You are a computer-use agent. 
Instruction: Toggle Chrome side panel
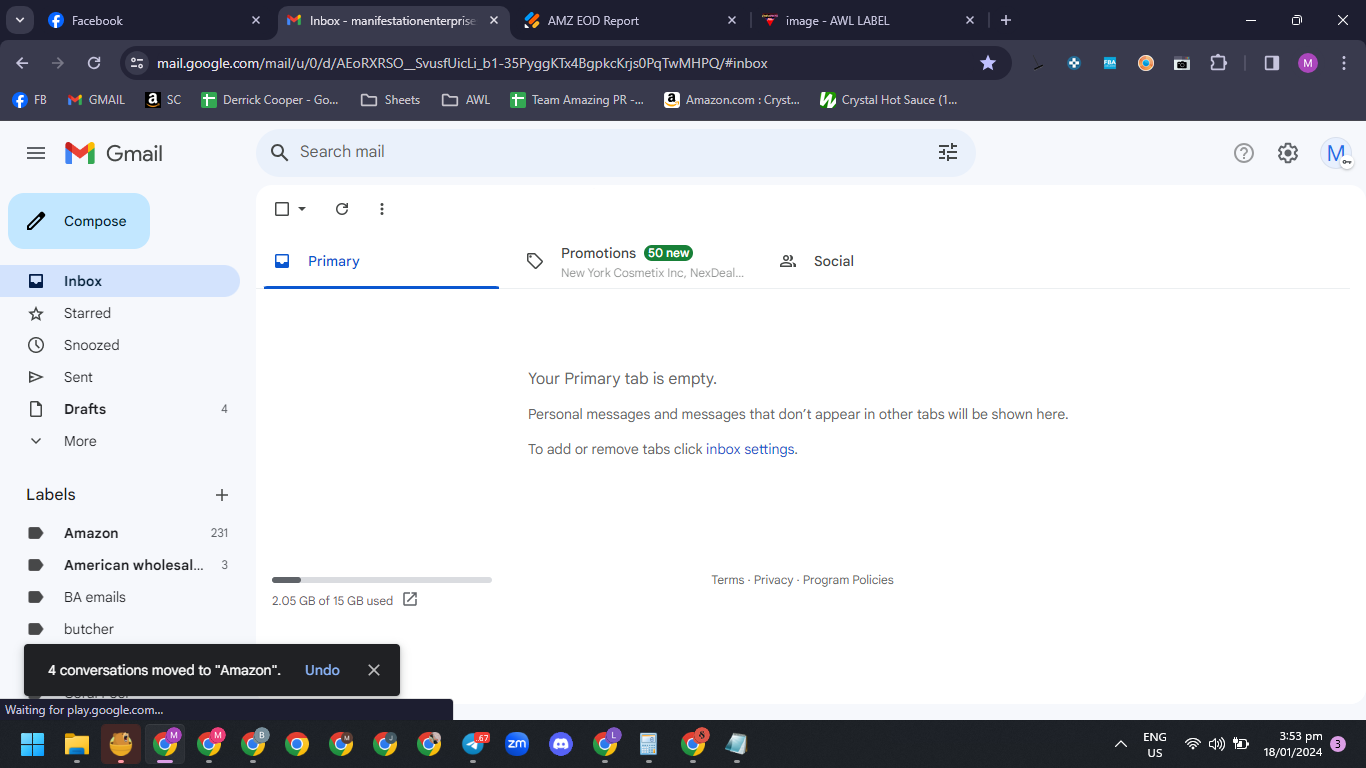coord(1272,63)
